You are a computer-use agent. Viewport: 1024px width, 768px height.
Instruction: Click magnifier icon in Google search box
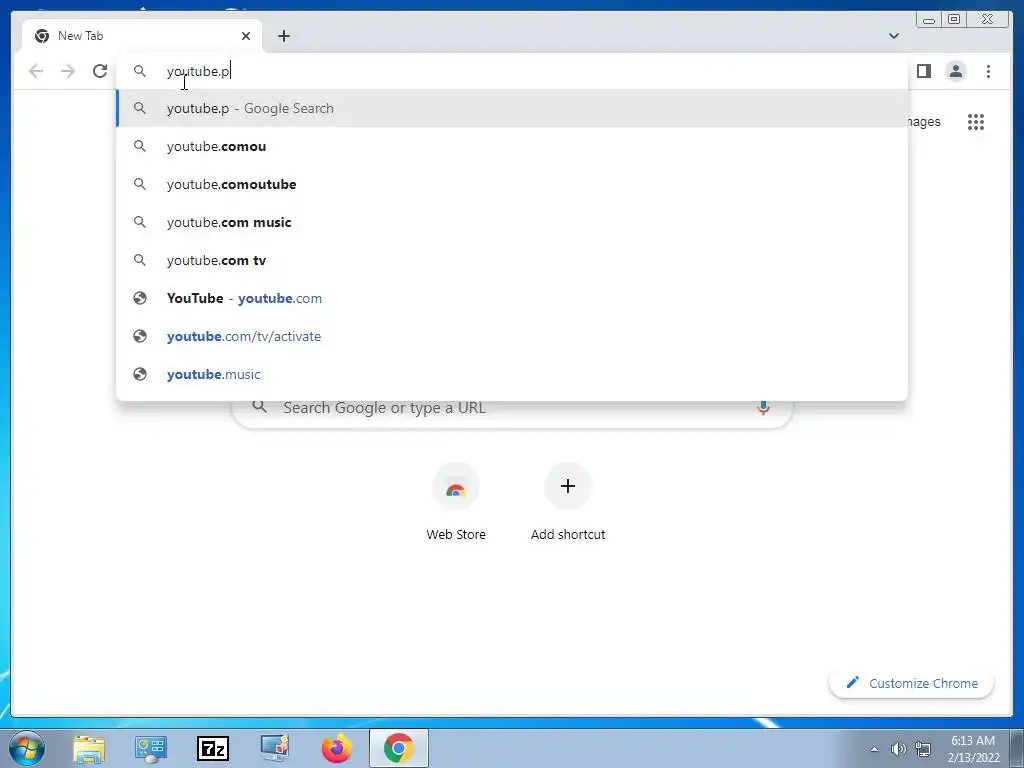pos(259,407)
